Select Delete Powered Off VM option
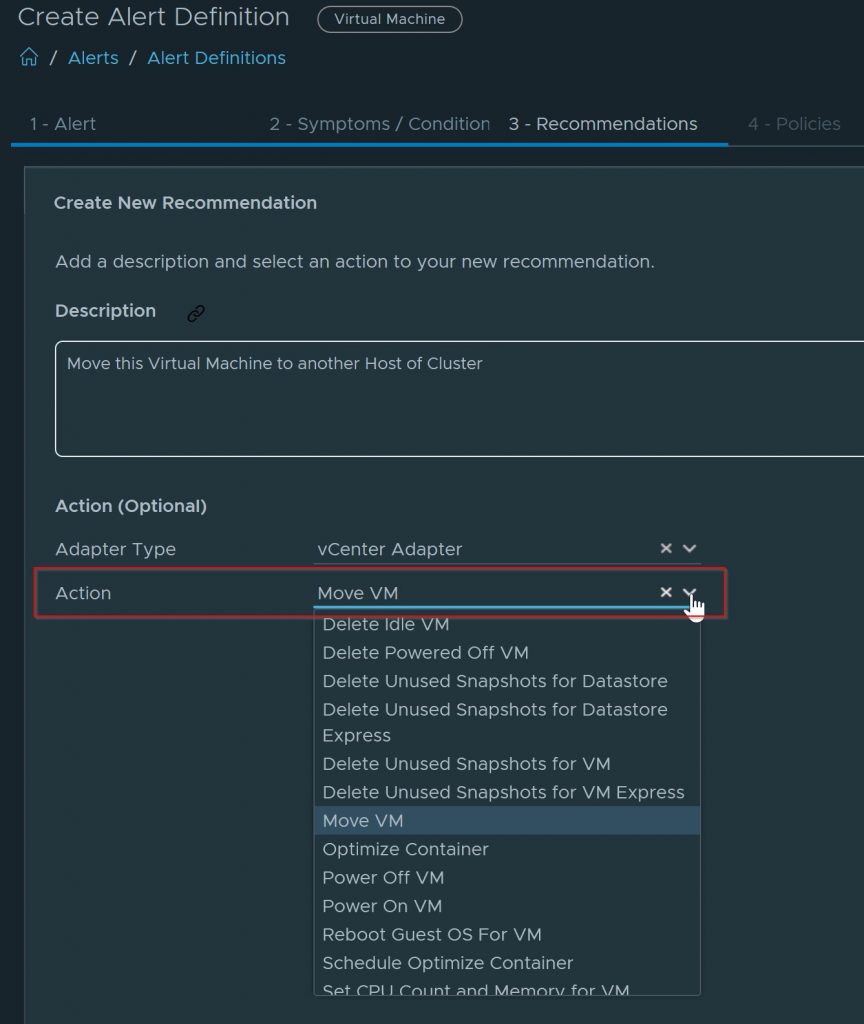 [425, 653]
